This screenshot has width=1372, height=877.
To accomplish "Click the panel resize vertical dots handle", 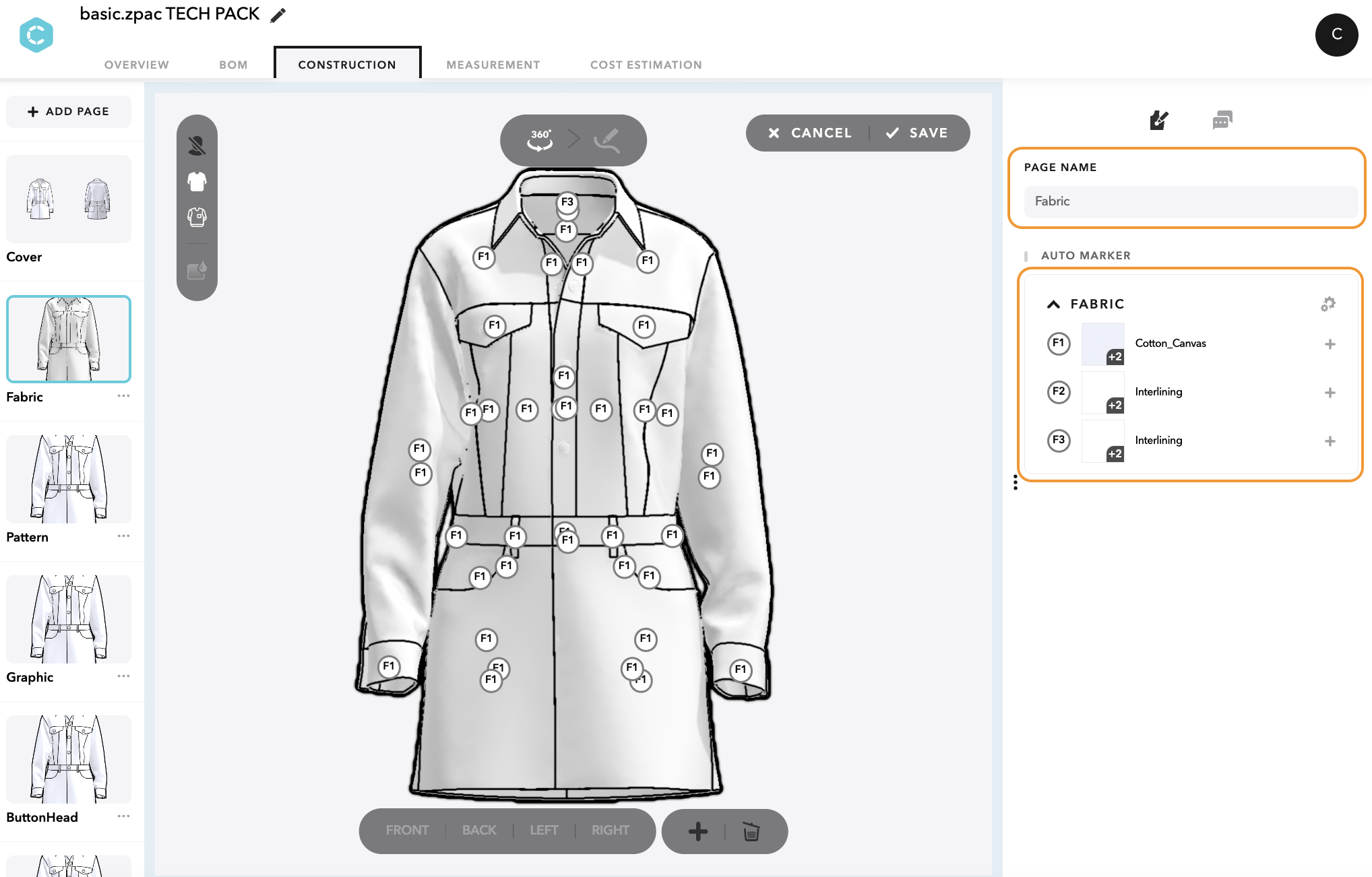I will [1015, 482].
